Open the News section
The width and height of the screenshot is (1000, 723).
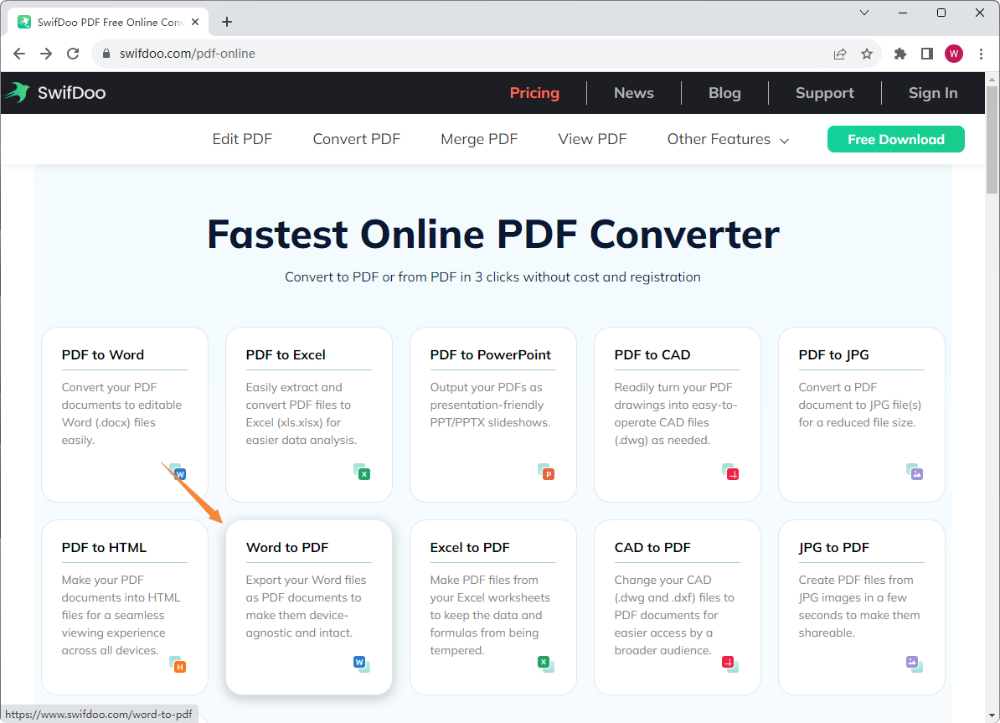click(x=634, y=93)
